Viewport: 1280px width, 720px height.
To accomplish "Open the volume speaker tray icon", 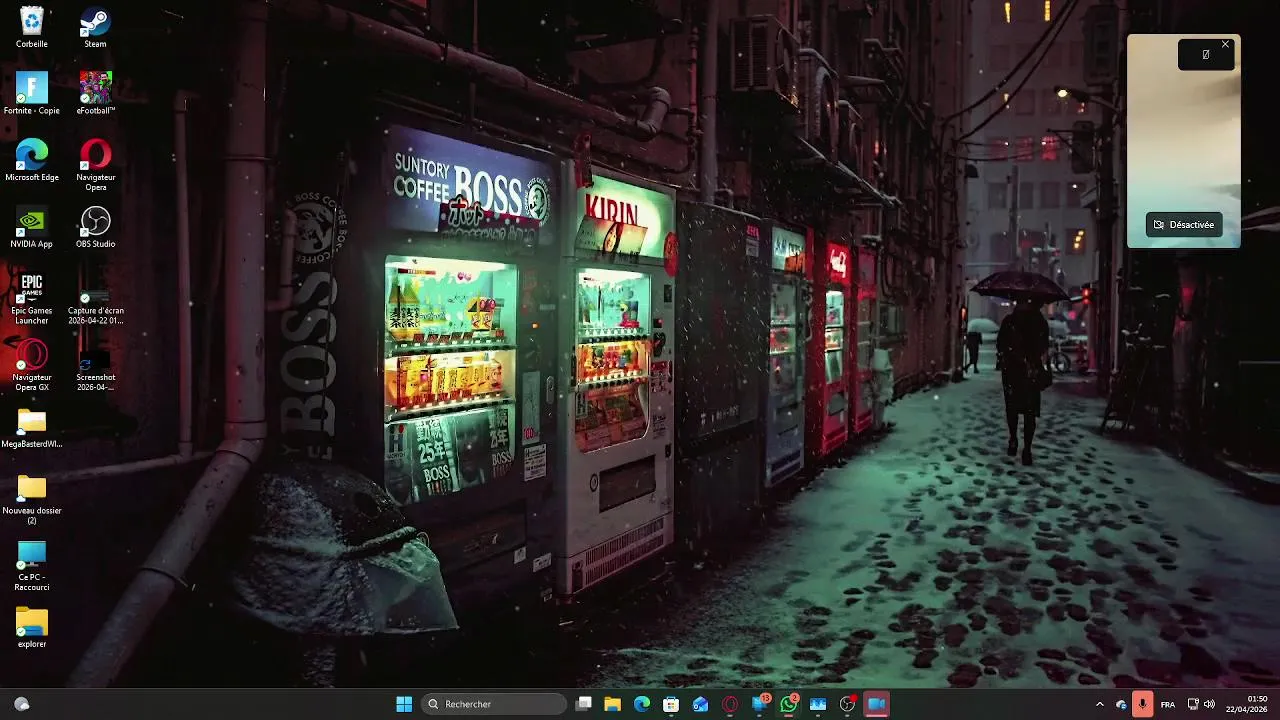I will (x=1209, y=704).
